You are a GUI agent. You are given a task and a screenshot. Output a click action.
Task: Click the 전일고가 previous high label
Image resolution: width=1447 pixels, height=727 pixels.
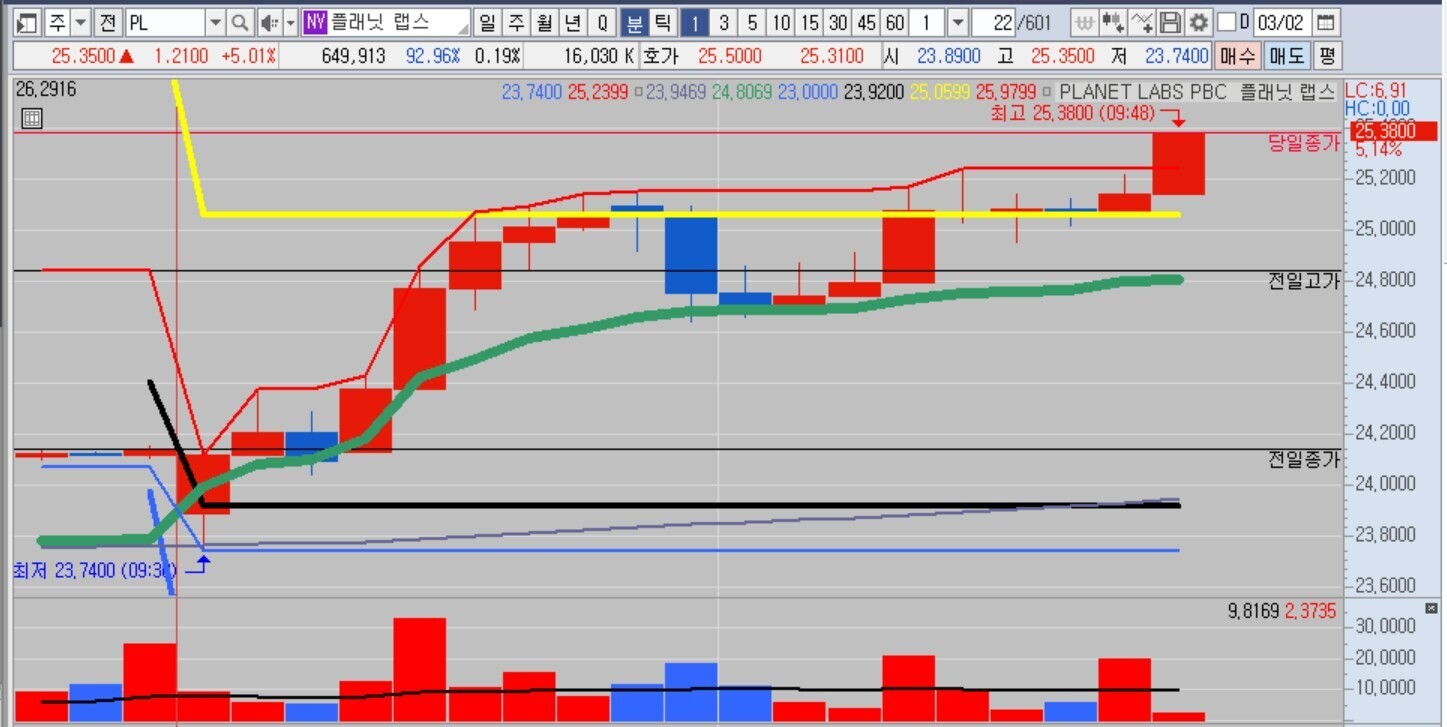pyautogui.click(x=1303, y=281)
